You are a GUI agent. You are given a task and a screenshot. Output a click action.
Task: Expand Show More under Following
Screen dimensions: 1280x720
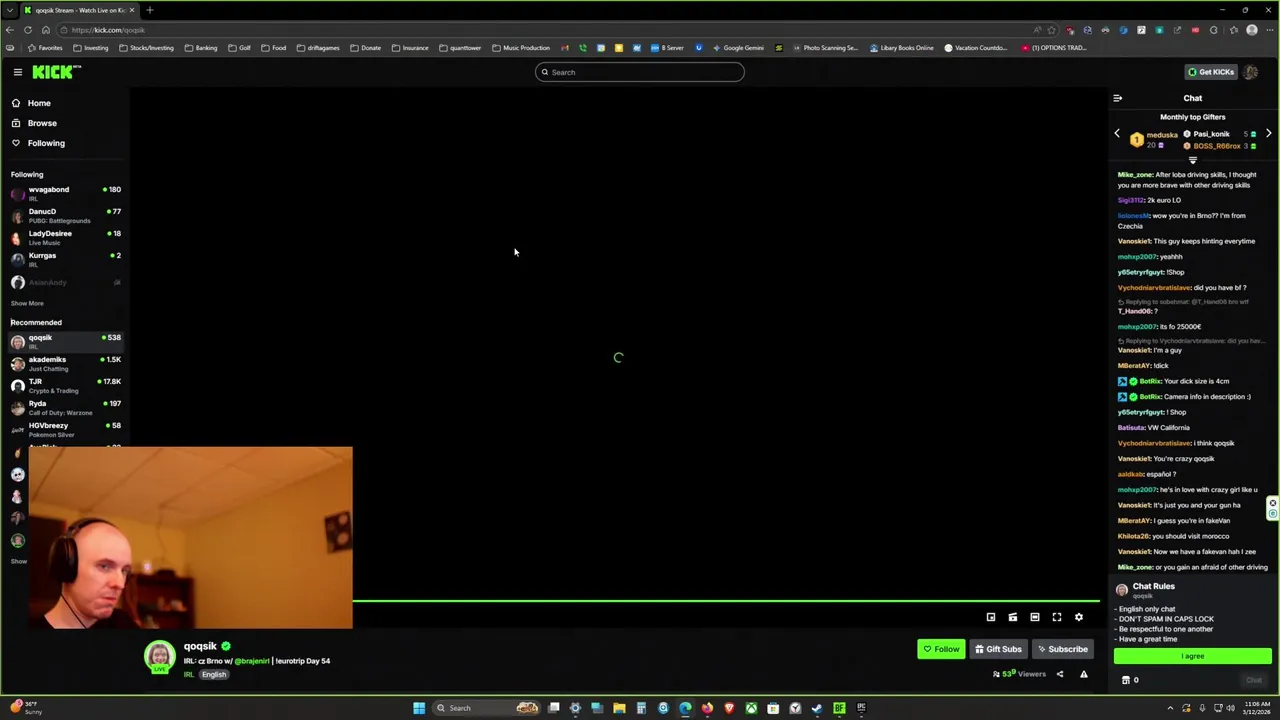[x=27, y=303]
